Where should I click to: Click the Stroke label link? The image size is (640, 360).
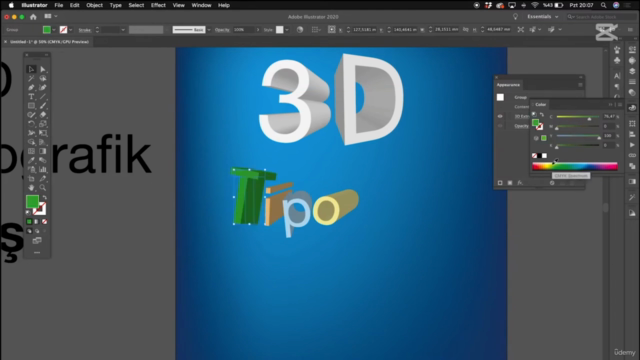click(x=84, y=30)
